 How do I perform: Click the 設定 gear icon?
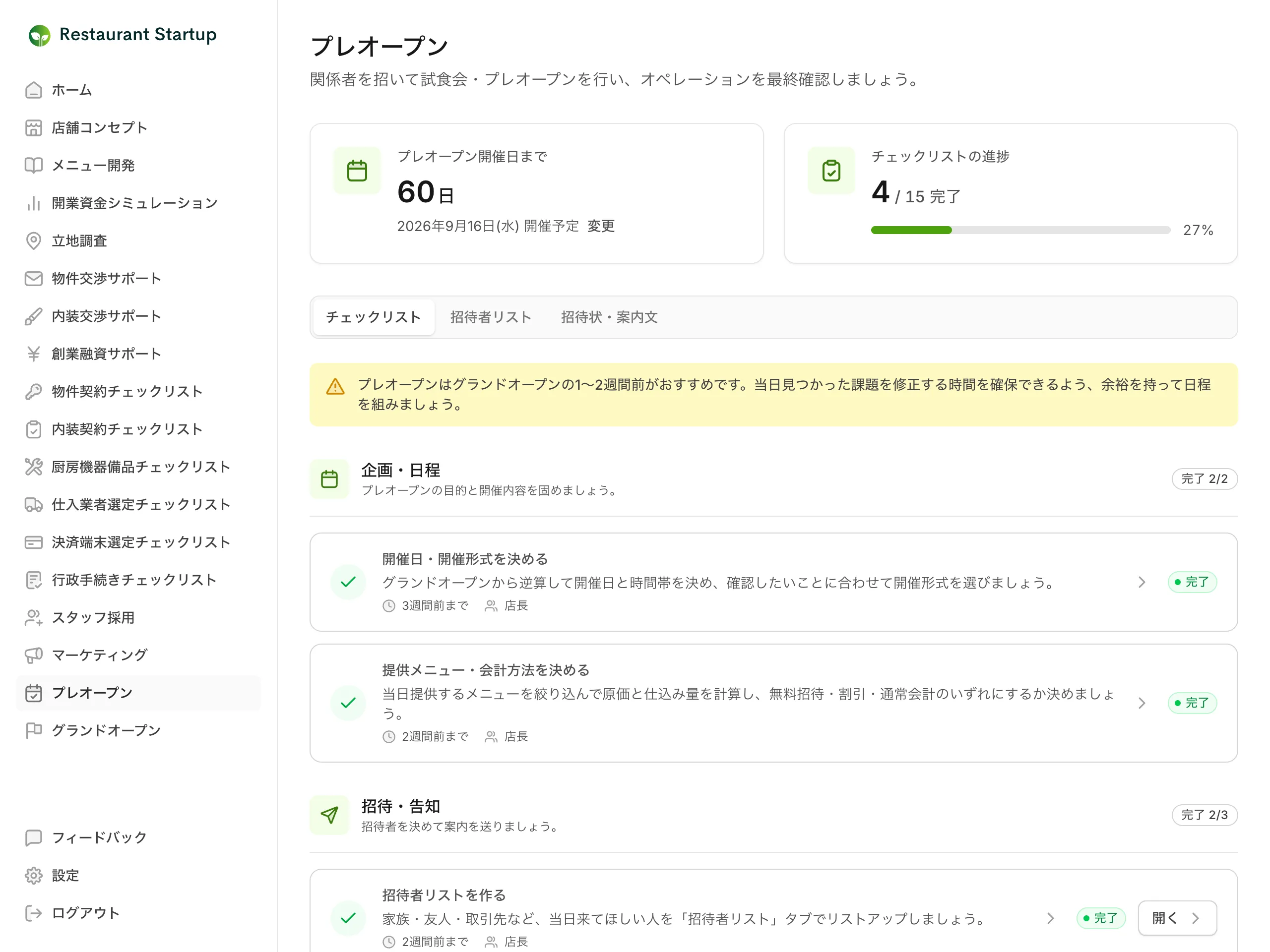(x=34, y=876)
